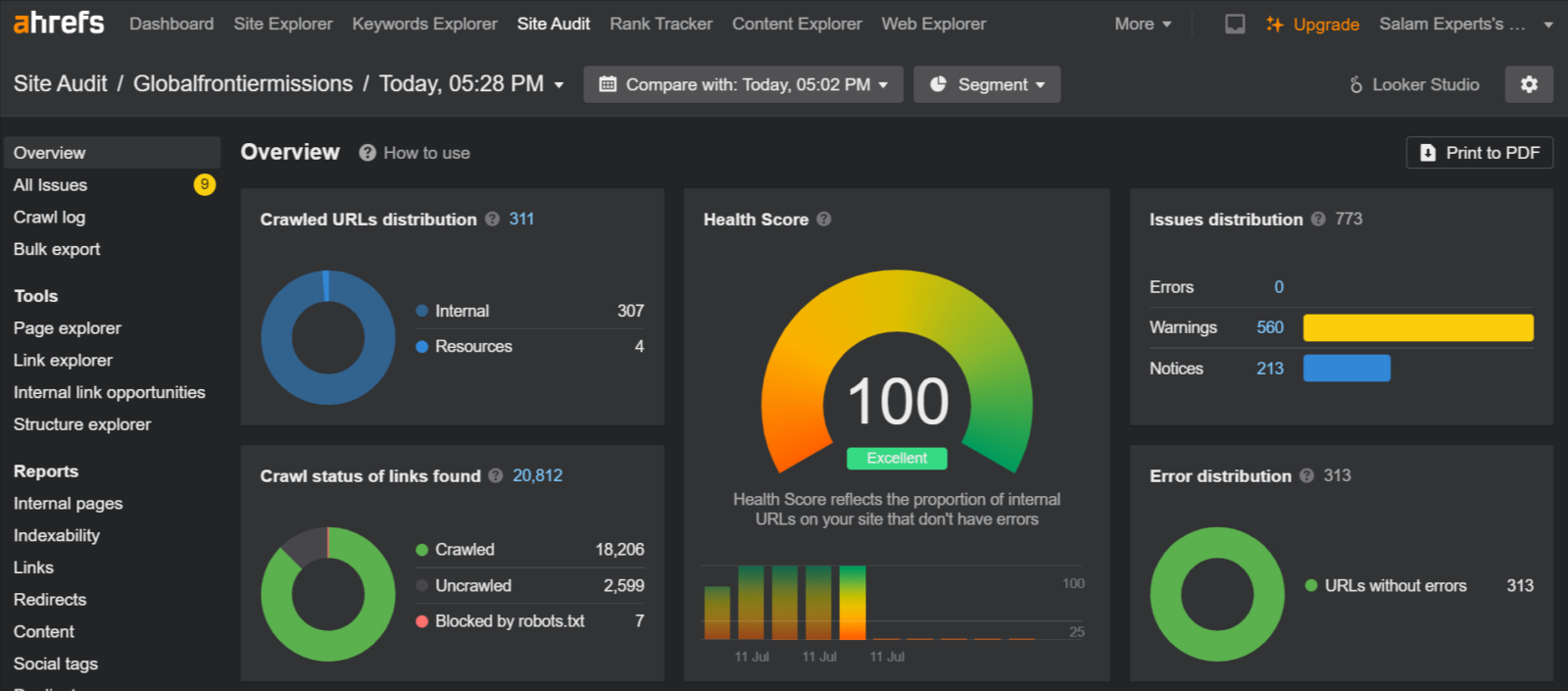Viewport: 1568px width, 691px height.
Task: Open Content Explorer in top navigation
Action: [797, 24]
